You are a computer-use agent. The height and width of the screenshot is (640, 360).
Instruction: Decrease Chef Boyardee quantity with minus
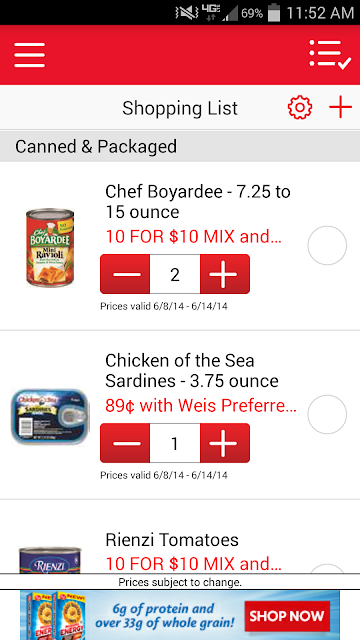pyautogui.click(x=125, y=274)
